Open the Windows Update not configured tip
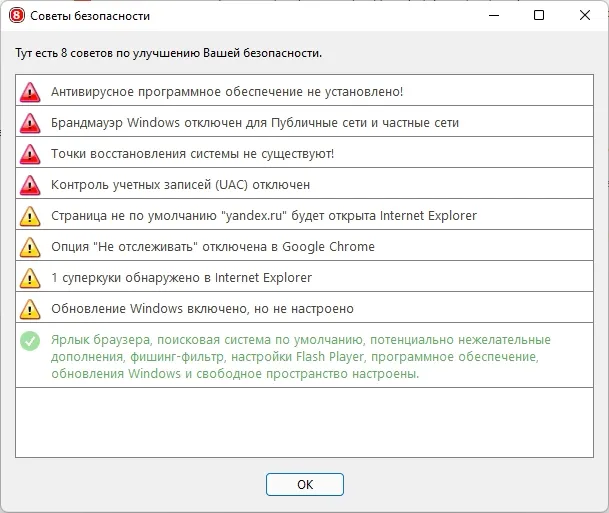The image size is (609, 513). click(304, 308)
